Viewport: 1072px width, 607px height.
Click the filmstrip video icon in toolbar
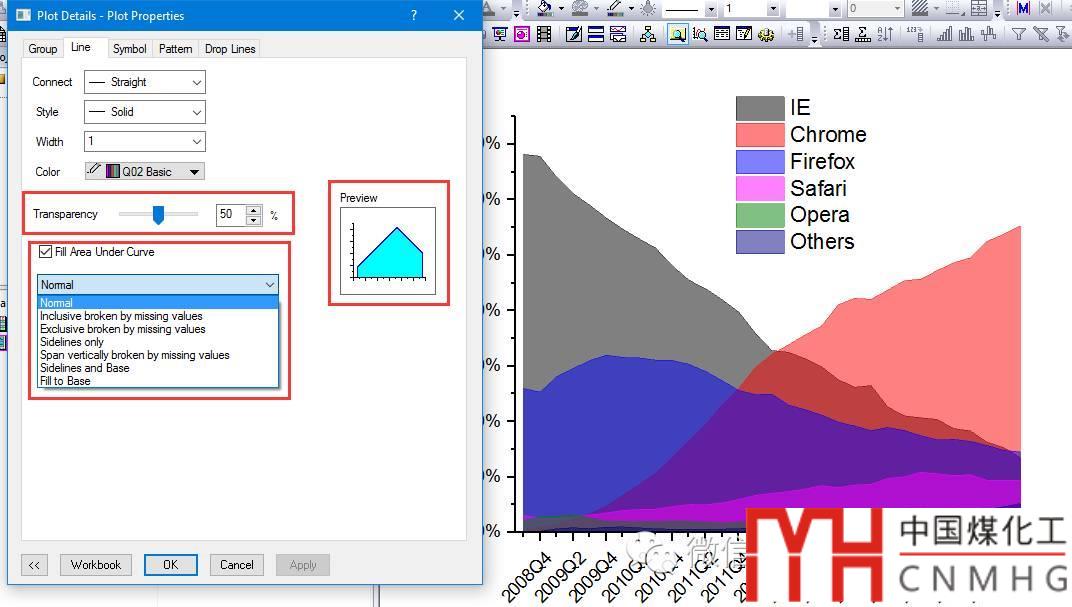pyautogui.click(x=544, y=34)
